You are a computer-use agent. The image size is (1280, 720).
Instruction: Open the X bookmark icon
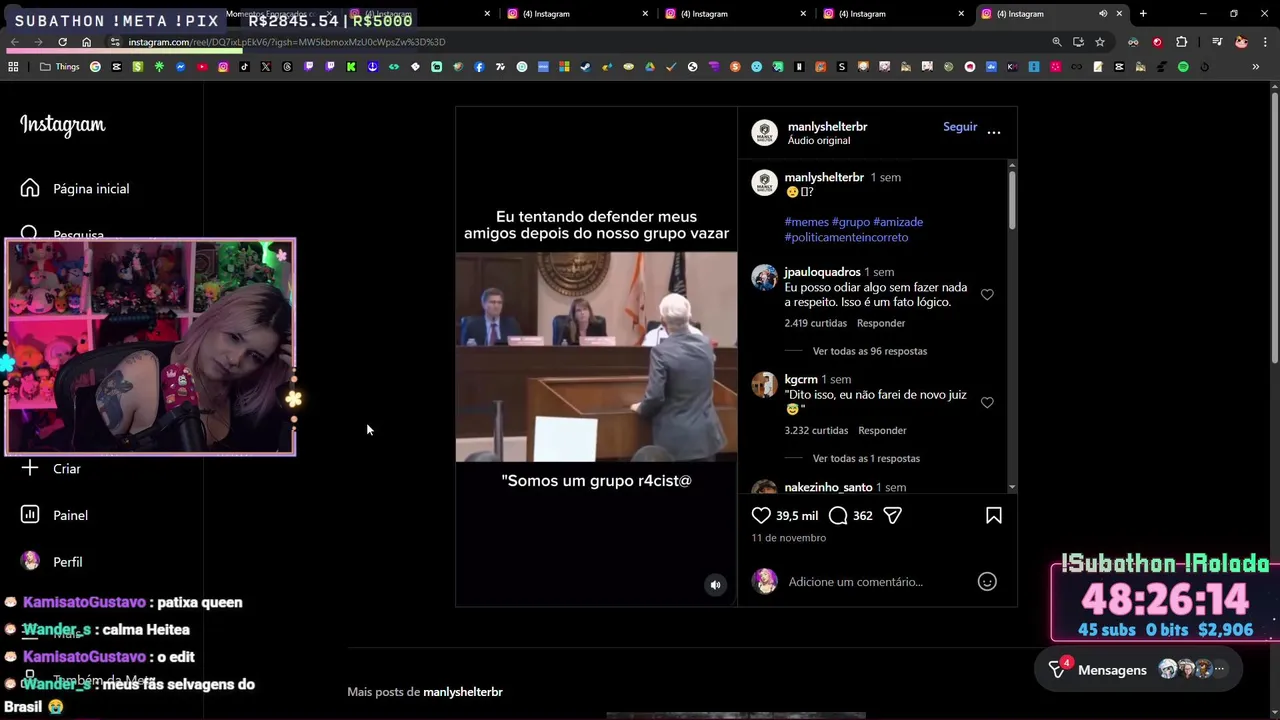pyautogui.click(x=266, y=67)
